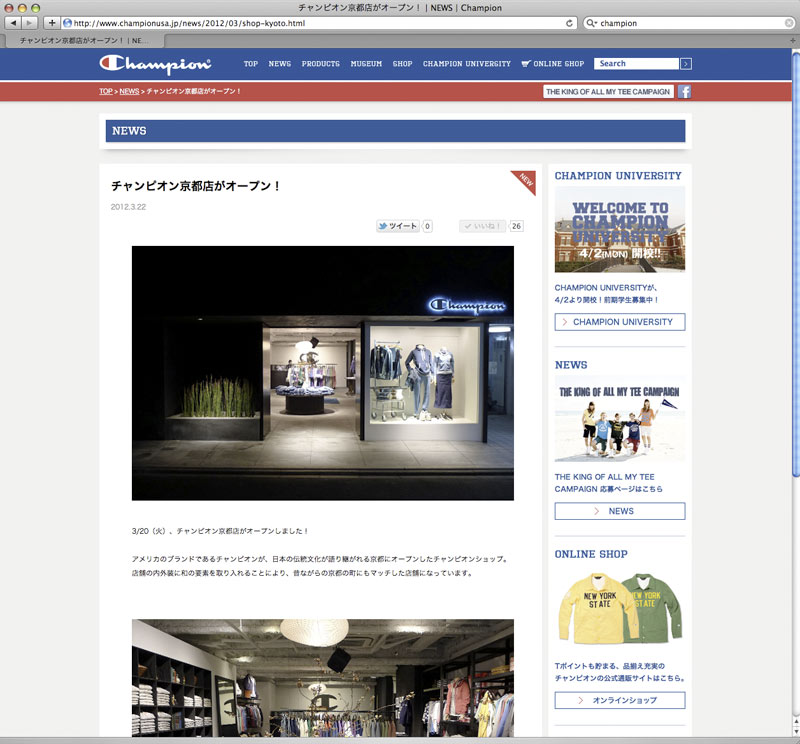Click the Facebook いいね like button

tap(482, 226)
